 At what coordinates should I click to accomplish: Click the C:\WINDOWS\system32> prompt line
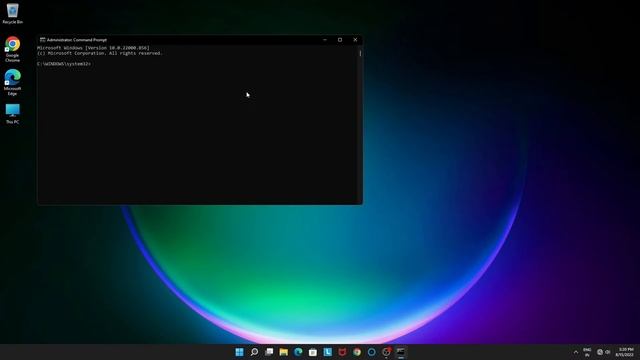click(x=64, y=64)
